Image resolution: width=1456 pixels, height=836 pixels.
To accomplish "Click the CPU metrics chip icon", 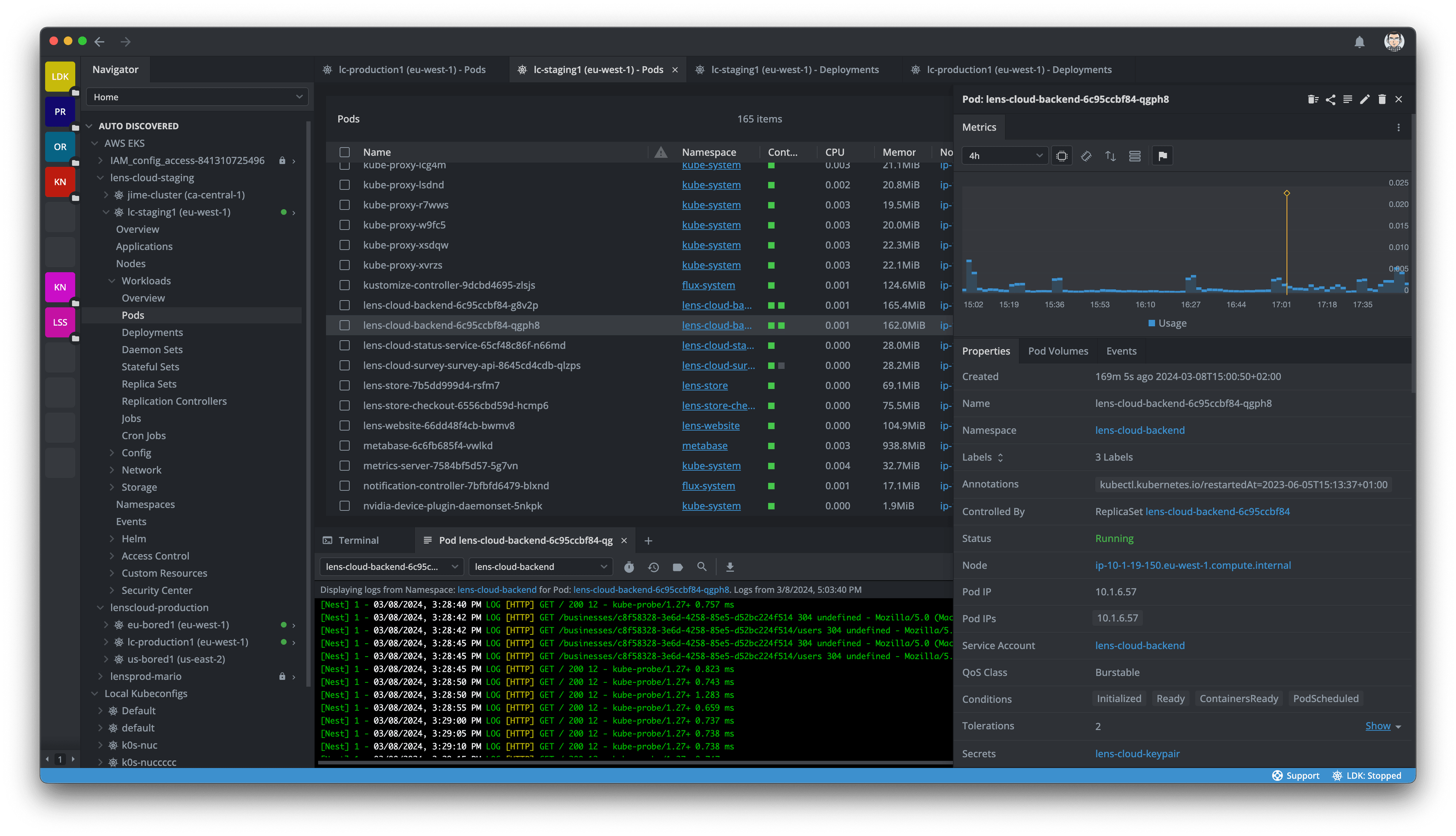I will click(x=1062, y=155).
